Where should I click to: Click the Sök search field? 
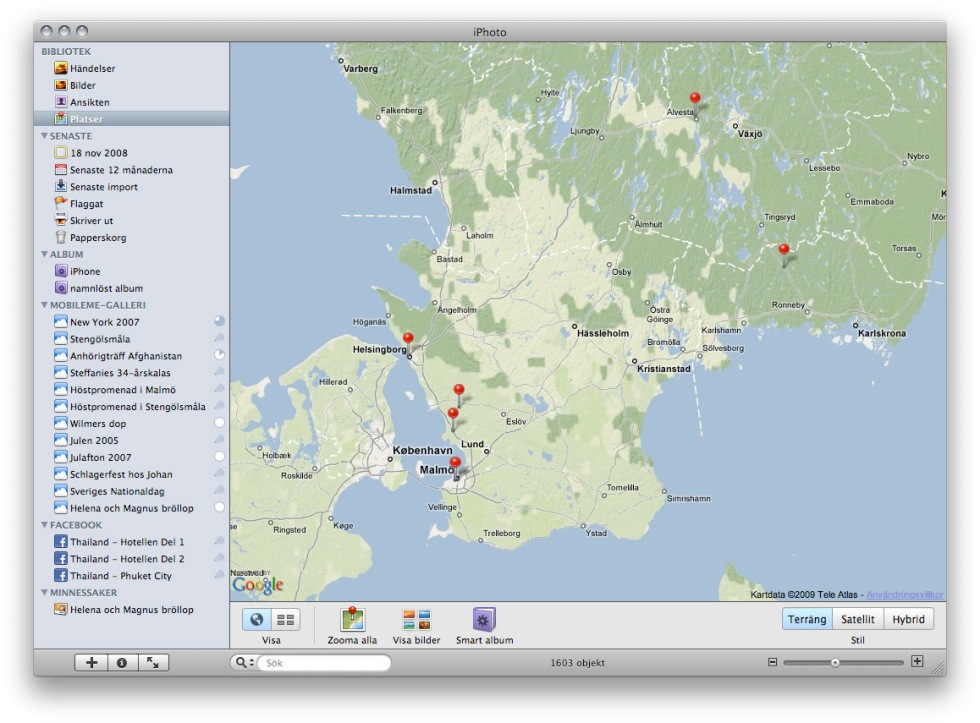[x=325, y=662]
